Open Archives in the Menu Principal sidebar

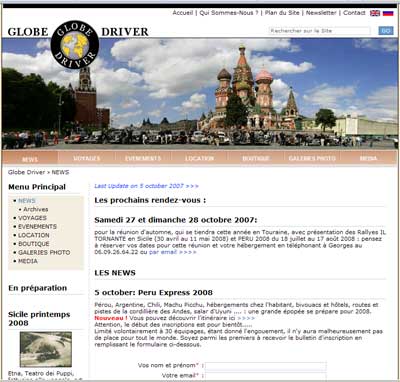[x=36, y=209]
